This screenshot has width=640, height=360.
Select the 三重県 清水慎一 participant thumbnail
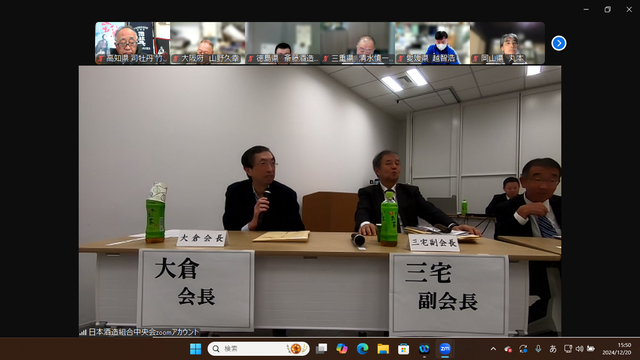pos(357,43)
